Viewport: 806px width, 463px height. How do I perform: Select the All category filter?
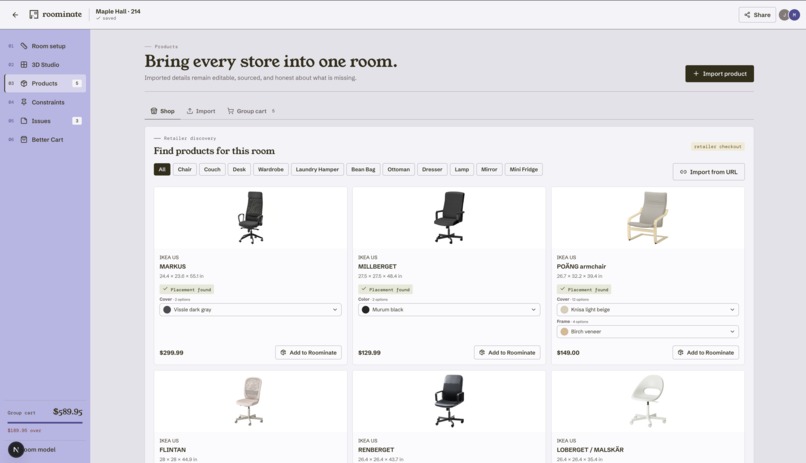tap(162, 170)
